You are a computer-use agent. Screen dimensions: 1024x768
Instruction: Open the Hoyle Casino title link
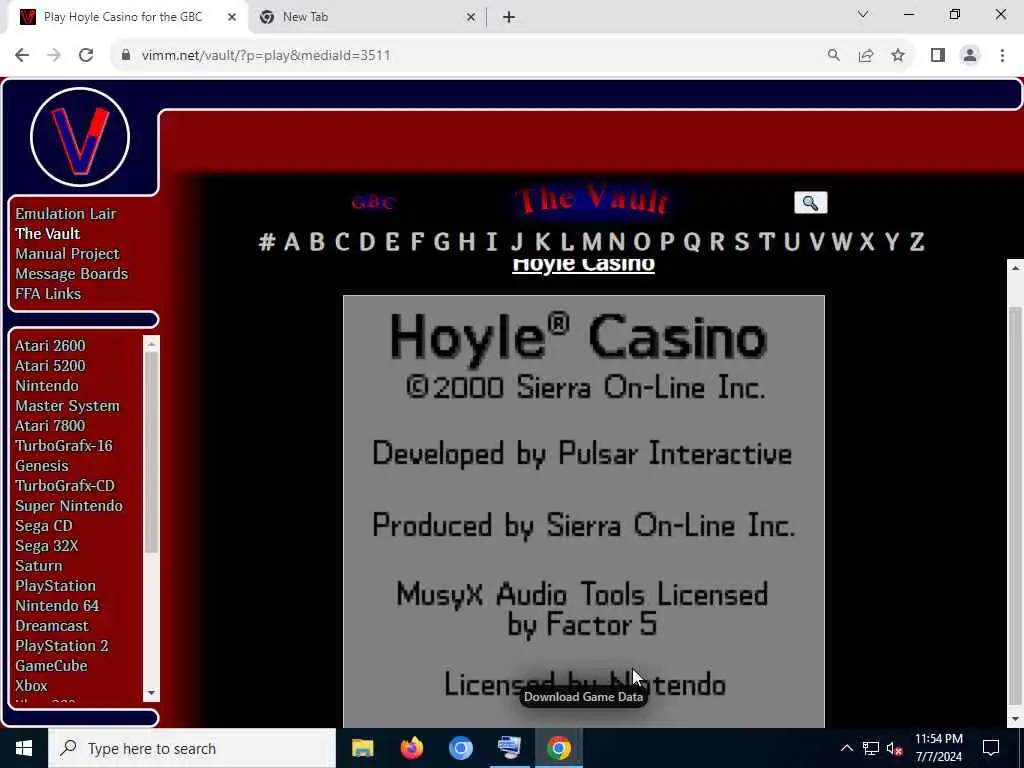[583, 266]
